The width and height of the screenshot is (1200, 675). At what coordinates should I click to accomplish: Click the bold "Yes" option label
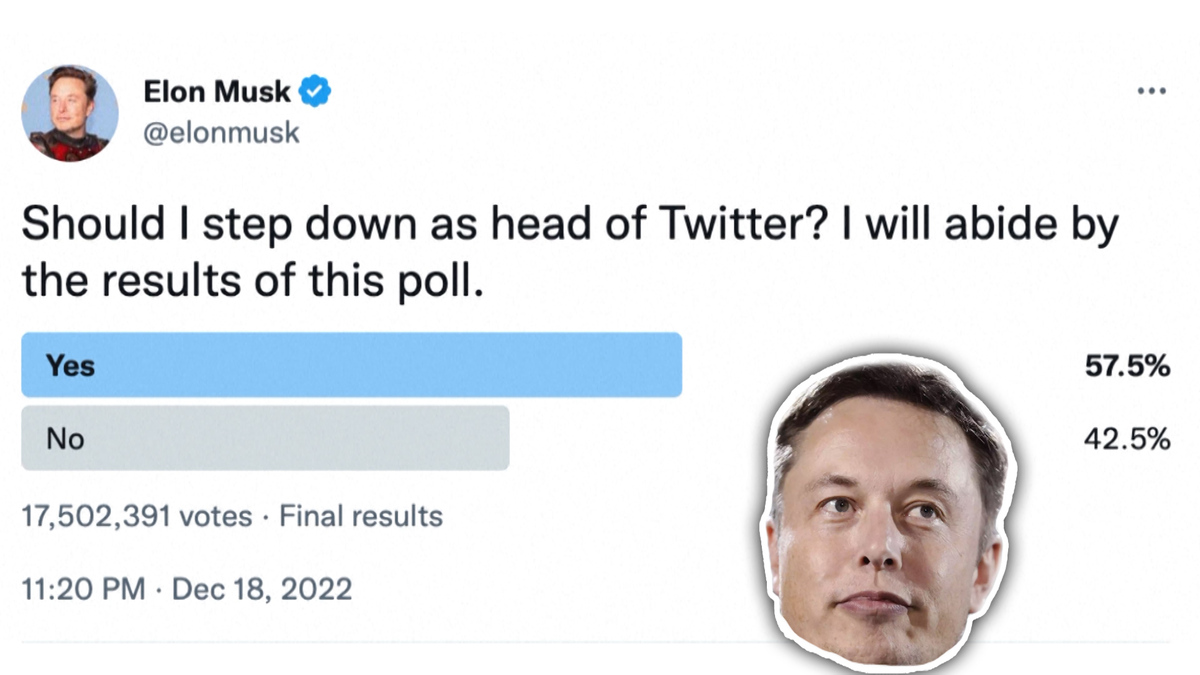70,366
